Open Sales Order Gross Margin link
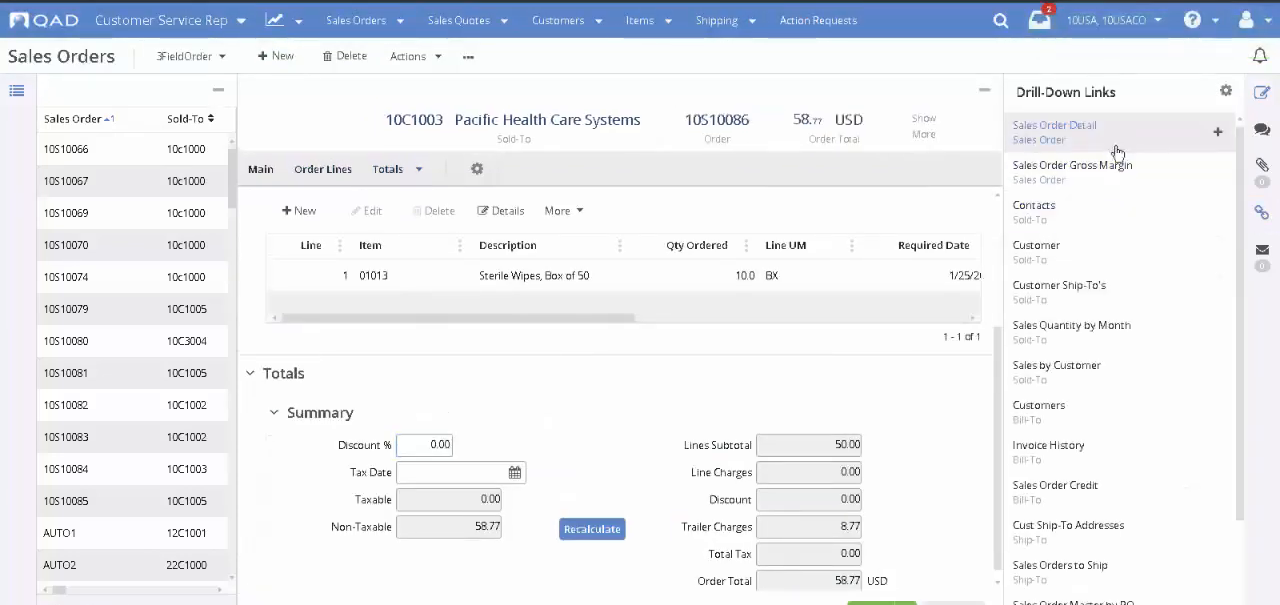Screen dimensions: 1280x605 click(x=1072, y=165)
